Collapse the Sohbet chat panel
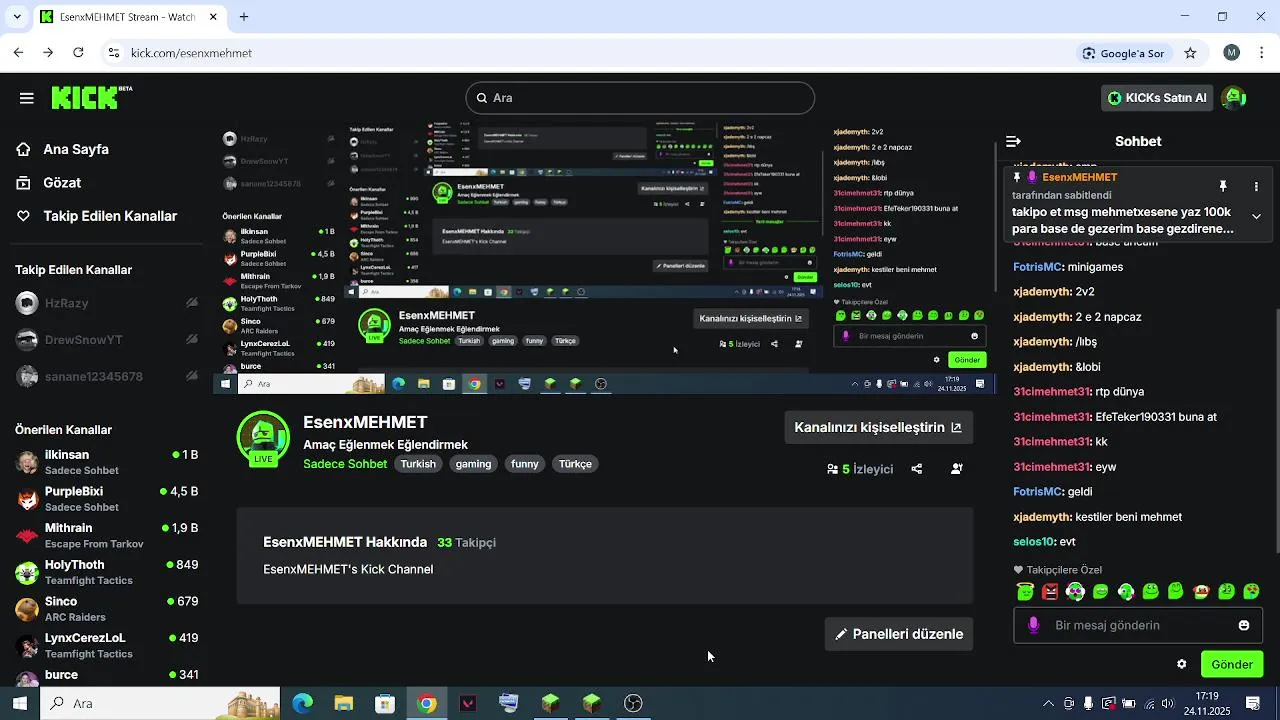Viewport: 1280px width, 720px height. 1013,141
